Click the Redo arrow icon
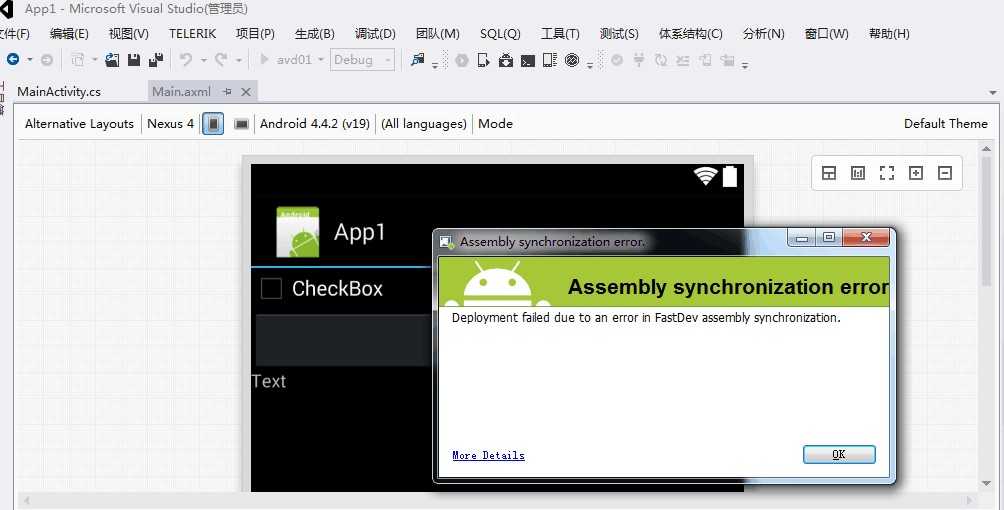Viewport: 1004px width, 510px height. point(221,60)
